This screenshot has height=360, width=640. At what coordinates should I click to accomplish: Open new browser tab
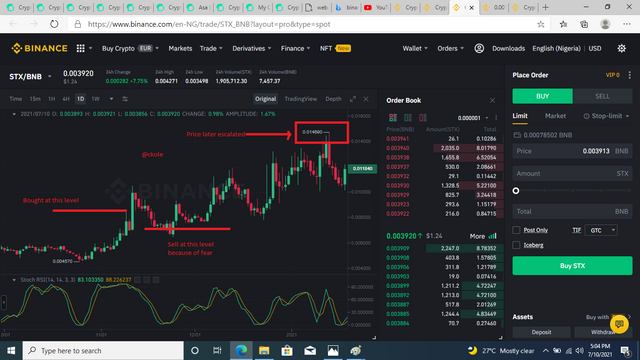point(545,7)
